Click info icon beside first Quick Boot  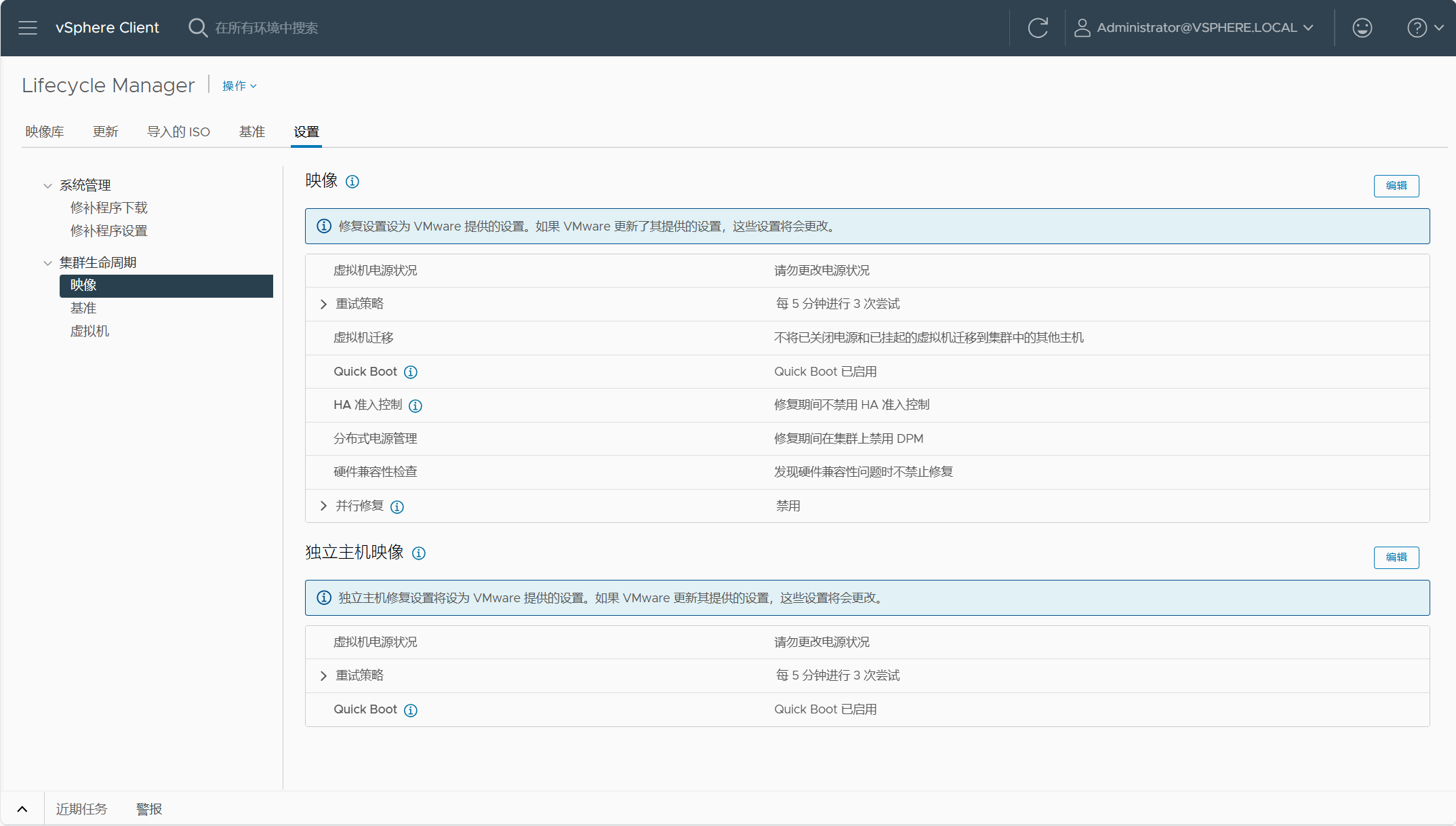pyautogui.click(x=411, y=372)
